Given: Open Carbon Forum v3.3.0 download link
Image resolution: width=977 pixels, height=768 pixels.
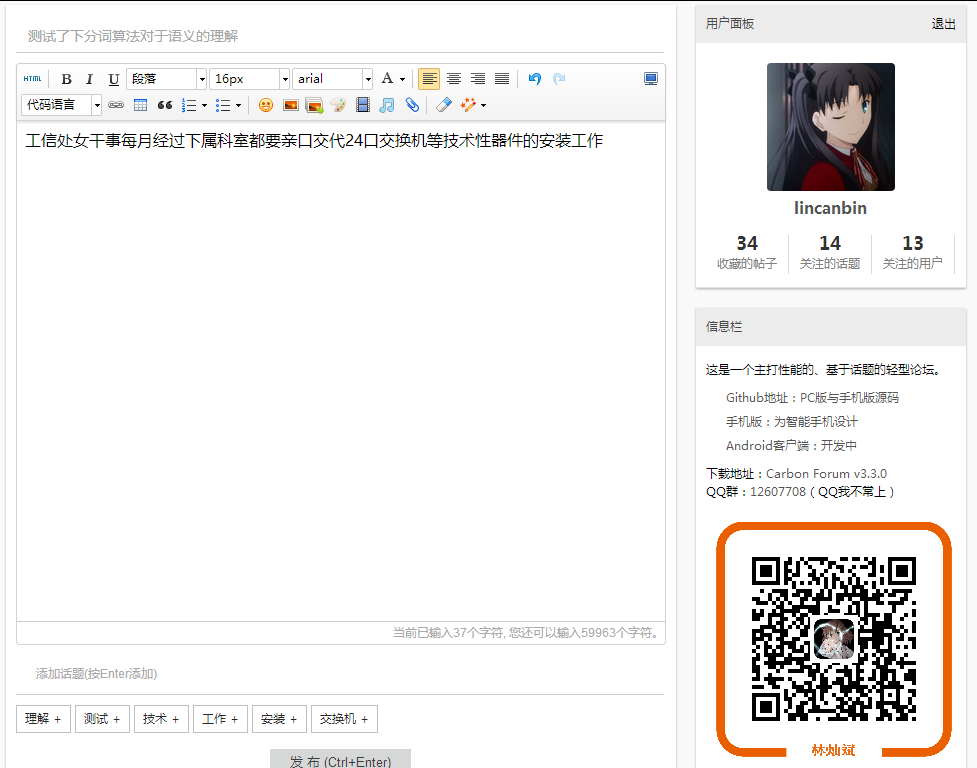Looking at the screenshot, I should [x=826, y=474].
